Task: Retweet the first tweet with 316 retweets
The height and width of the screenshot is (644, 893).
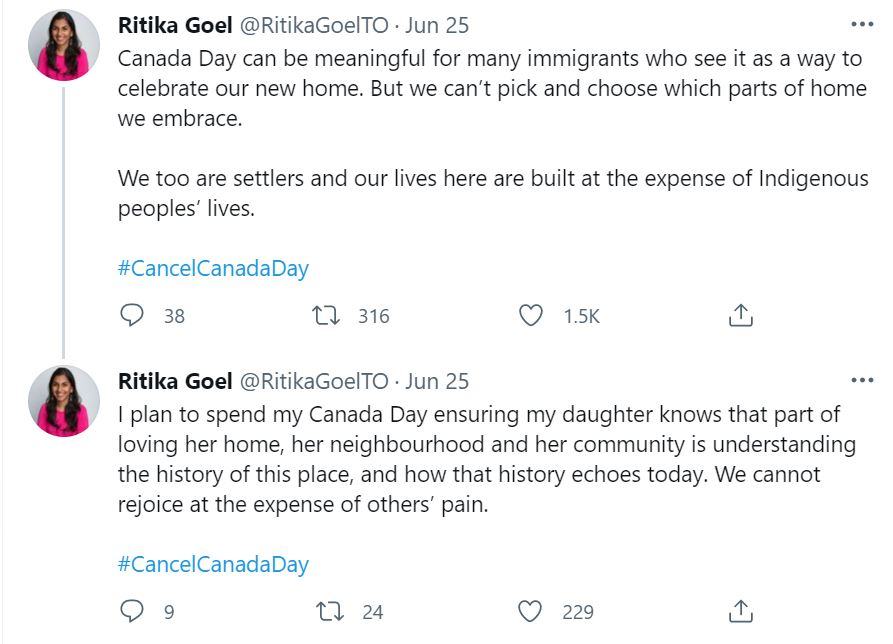Action: click(326, 315)
